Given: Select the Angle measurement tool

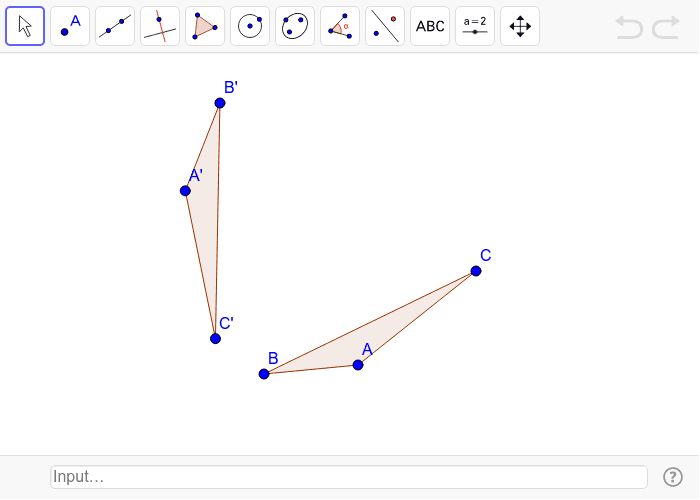Looking at the screenshot, I should point(340,26).
